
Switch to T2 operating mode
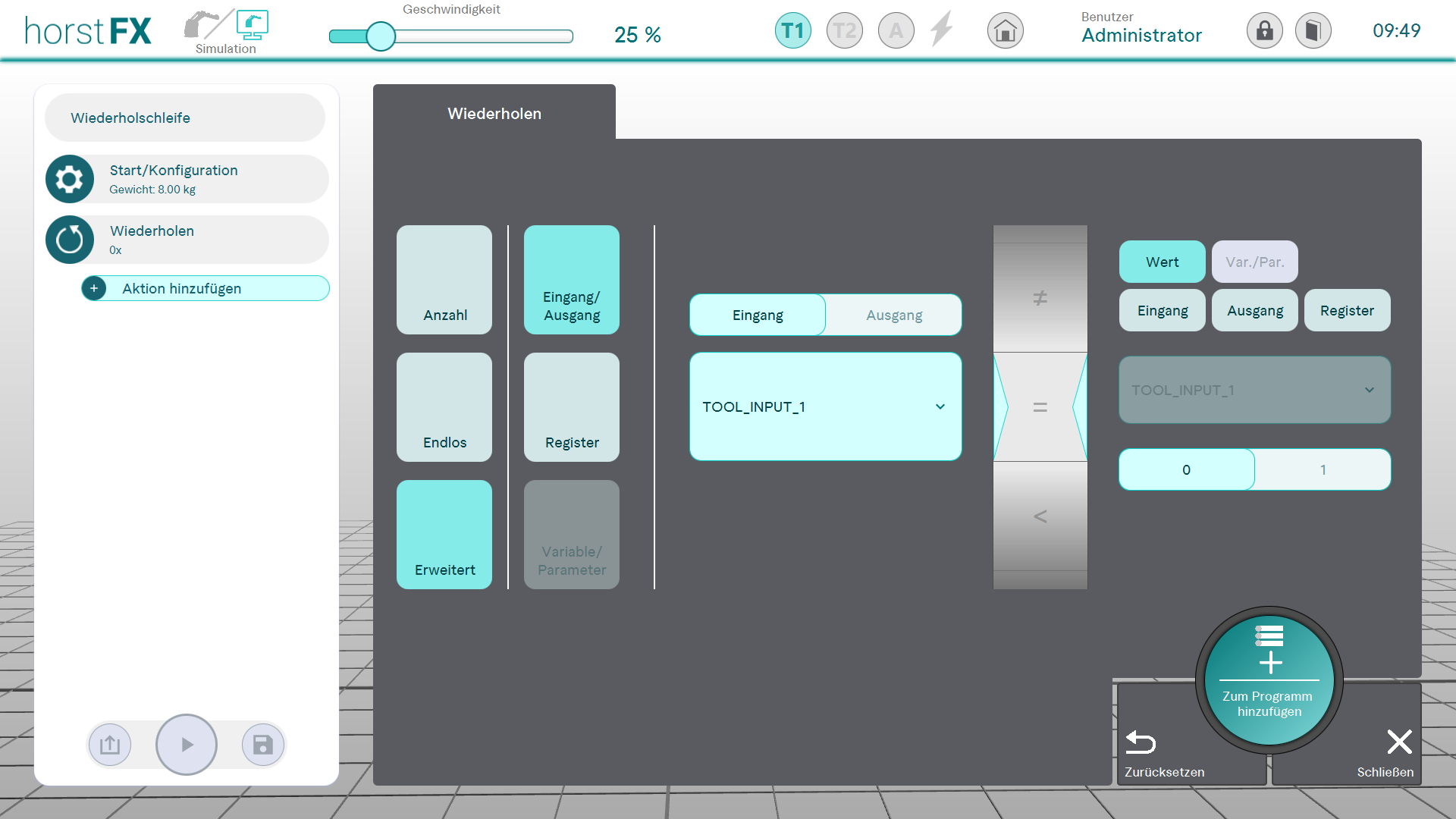pos(844,31)
